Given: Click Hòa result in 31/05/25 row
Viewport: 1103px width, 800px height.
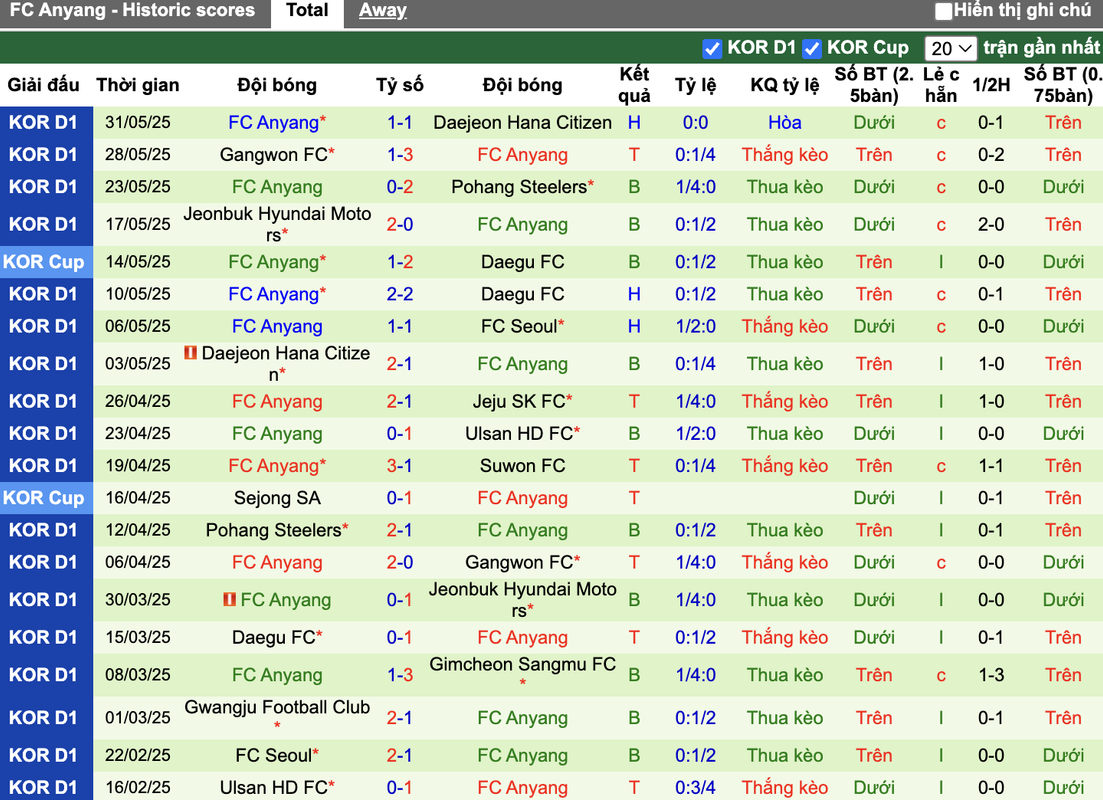Looking at the screenshot, I should 784,122.
